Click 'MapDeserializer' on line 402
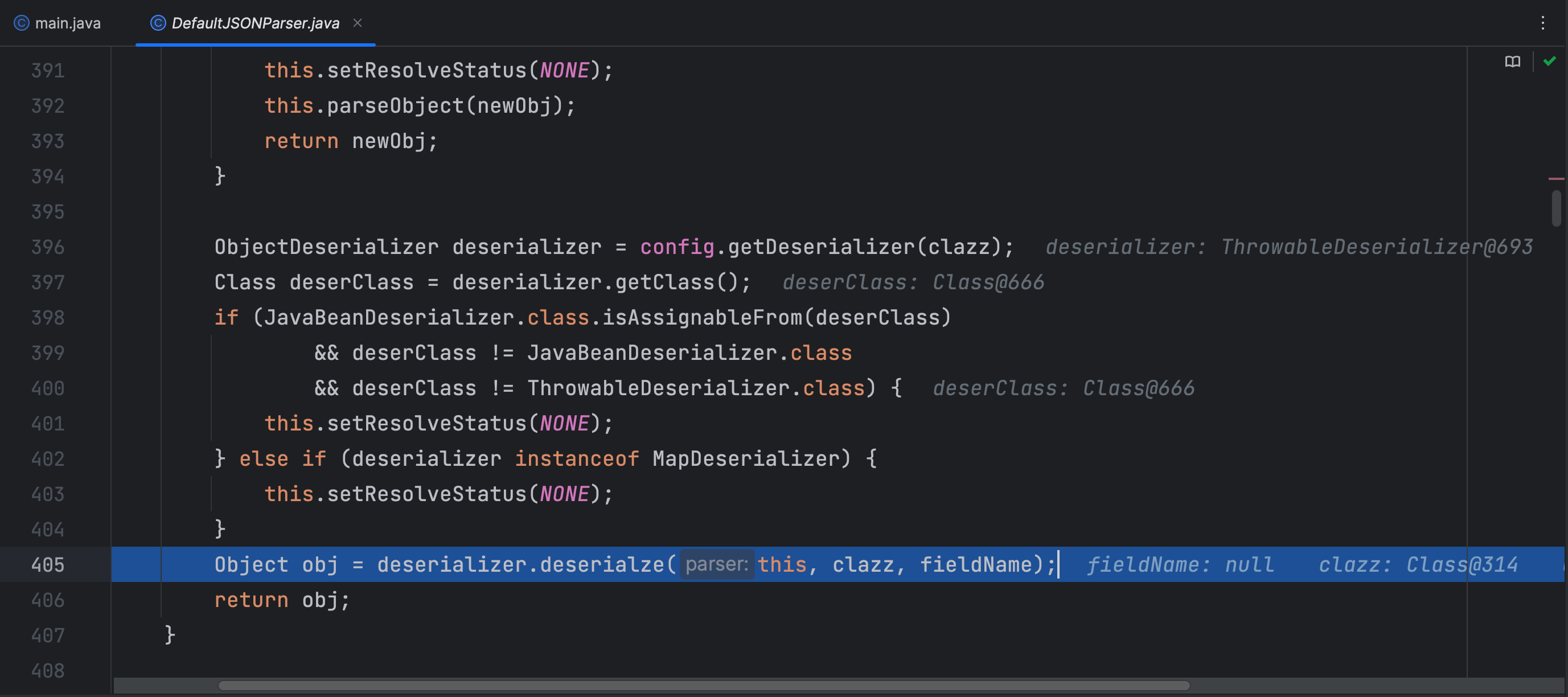The image size is (1568, 697). [746, 459]
